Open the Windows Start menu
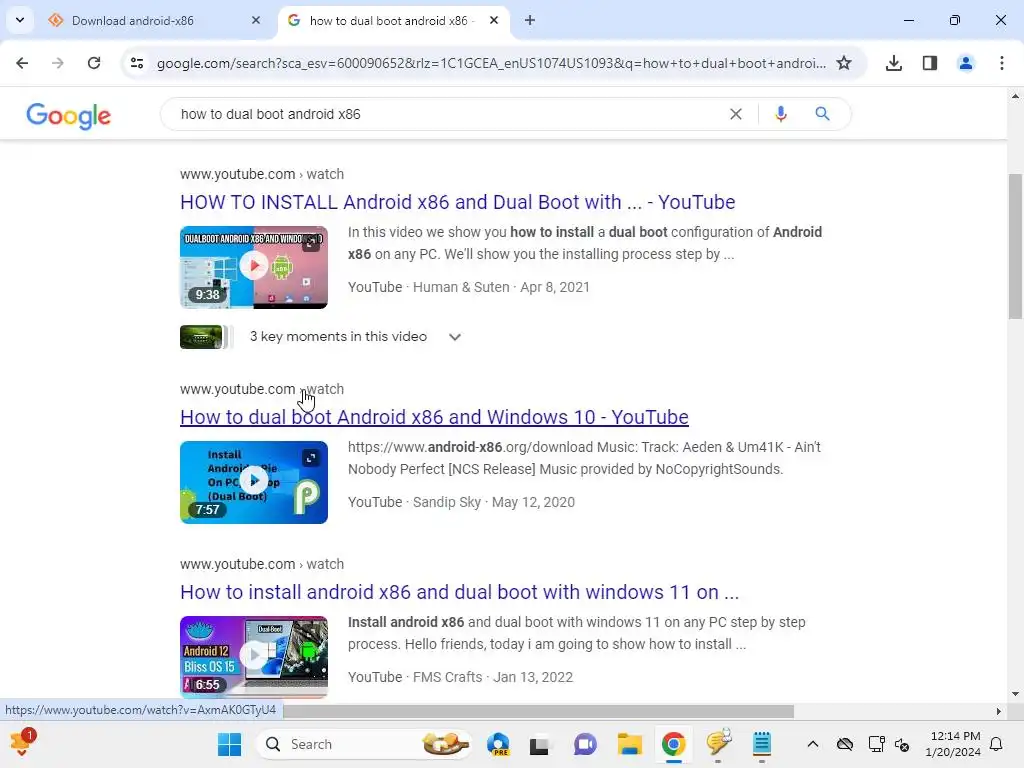Viewport: 1024px width, 768px height. (229, 744)
